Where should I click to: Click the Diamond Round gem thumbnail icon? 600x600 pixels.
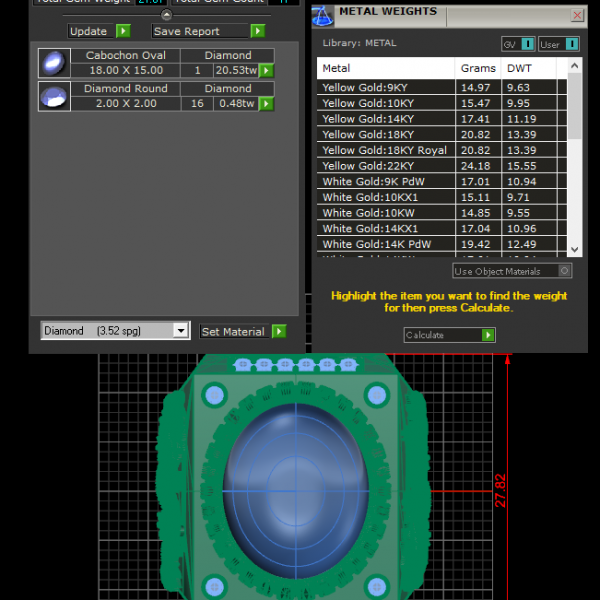pyautogui.click(x=53, y=96)
